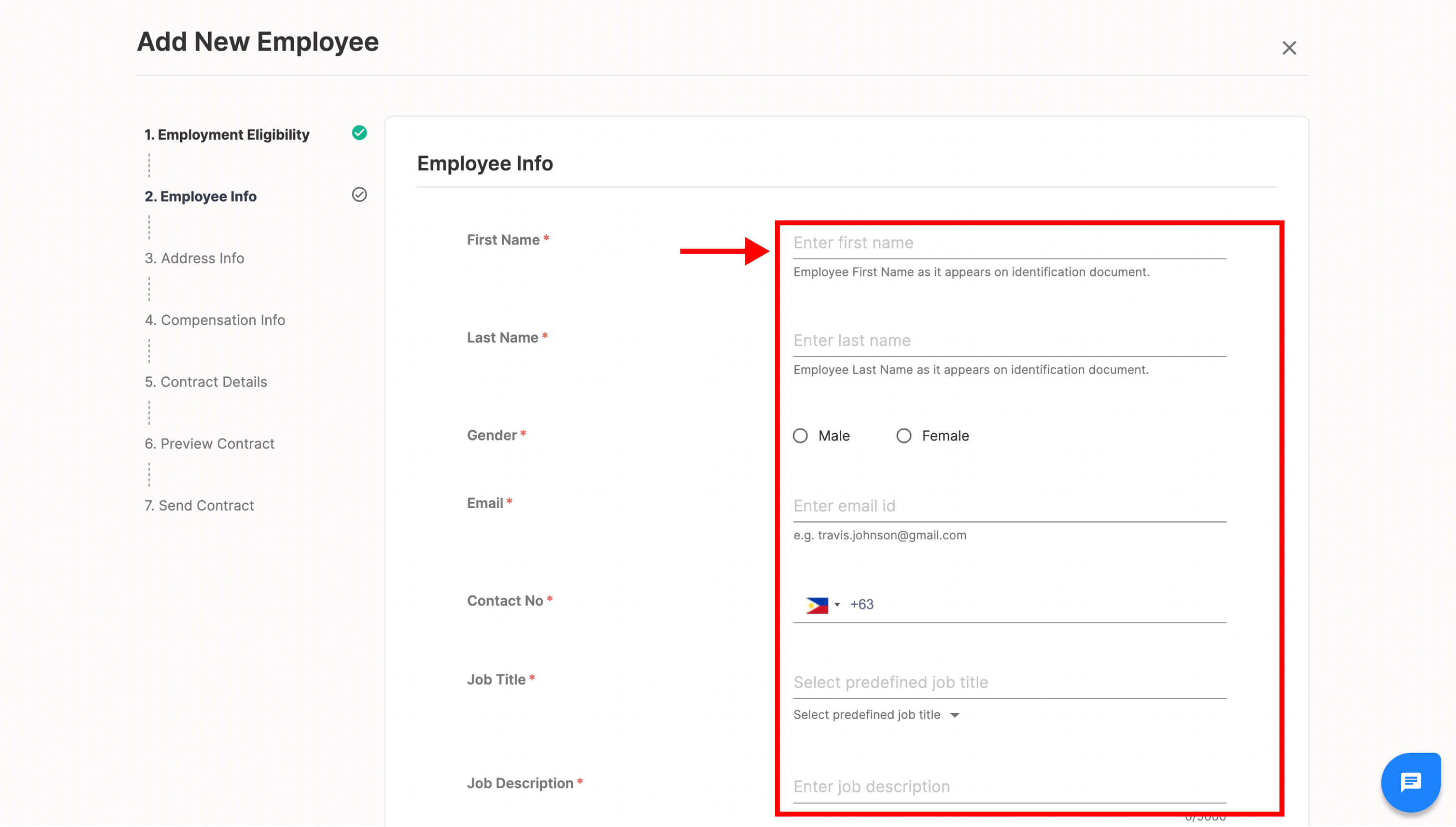Click the email id field
Viewport: 1456px width, 827px height.
tap(1009, 506)
